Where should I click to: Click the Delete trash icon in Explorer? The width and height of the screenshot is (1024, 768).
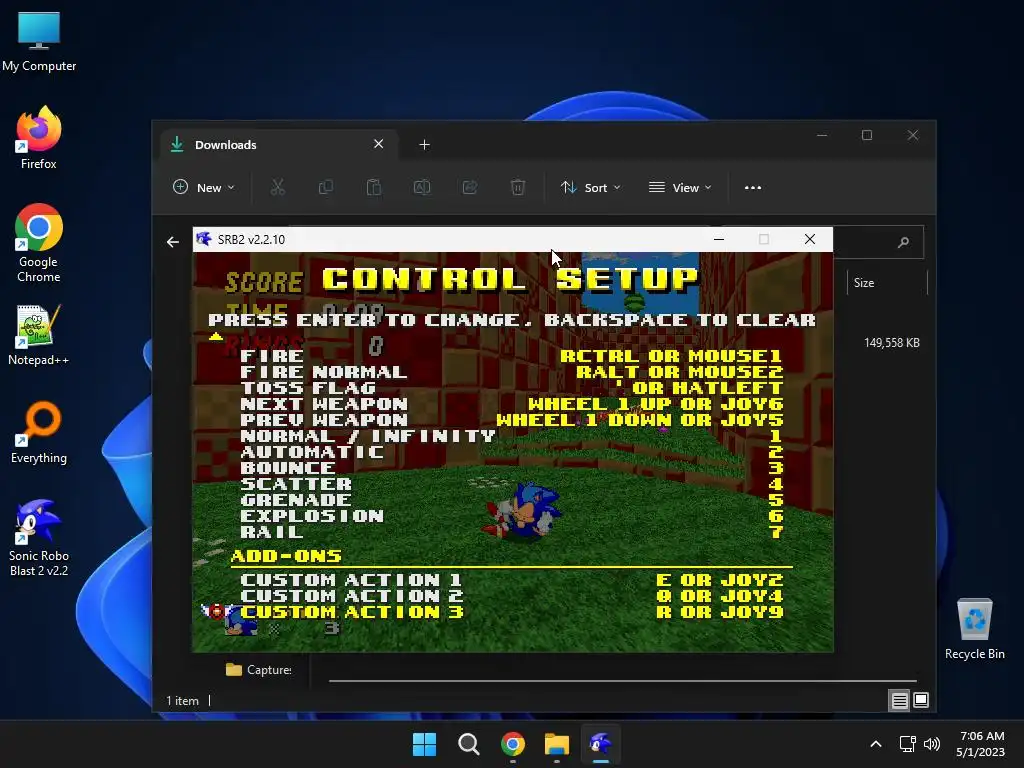click(518, 187)
